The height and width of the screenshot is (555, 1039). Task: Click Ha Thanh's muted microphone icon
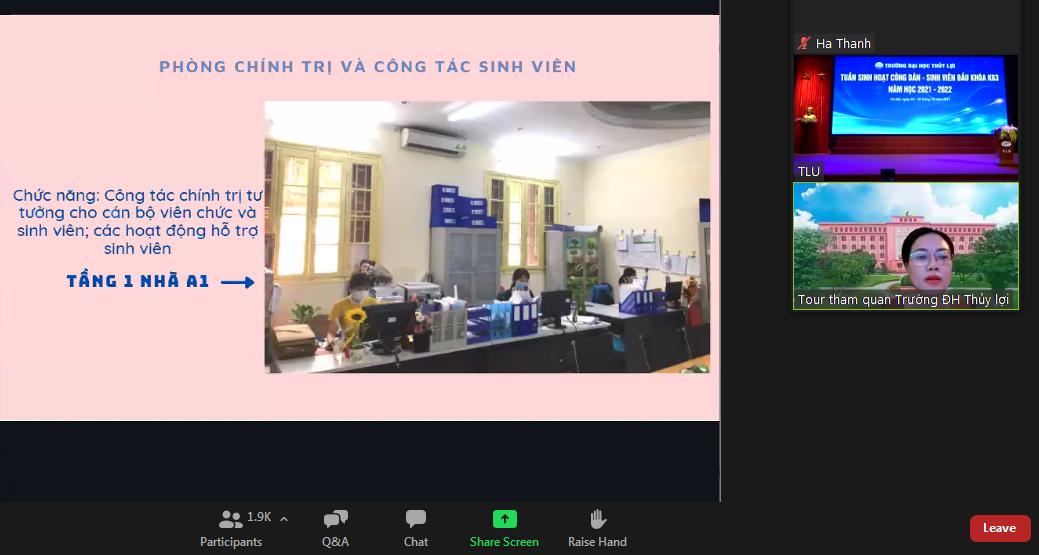click(x=803, y=43)
